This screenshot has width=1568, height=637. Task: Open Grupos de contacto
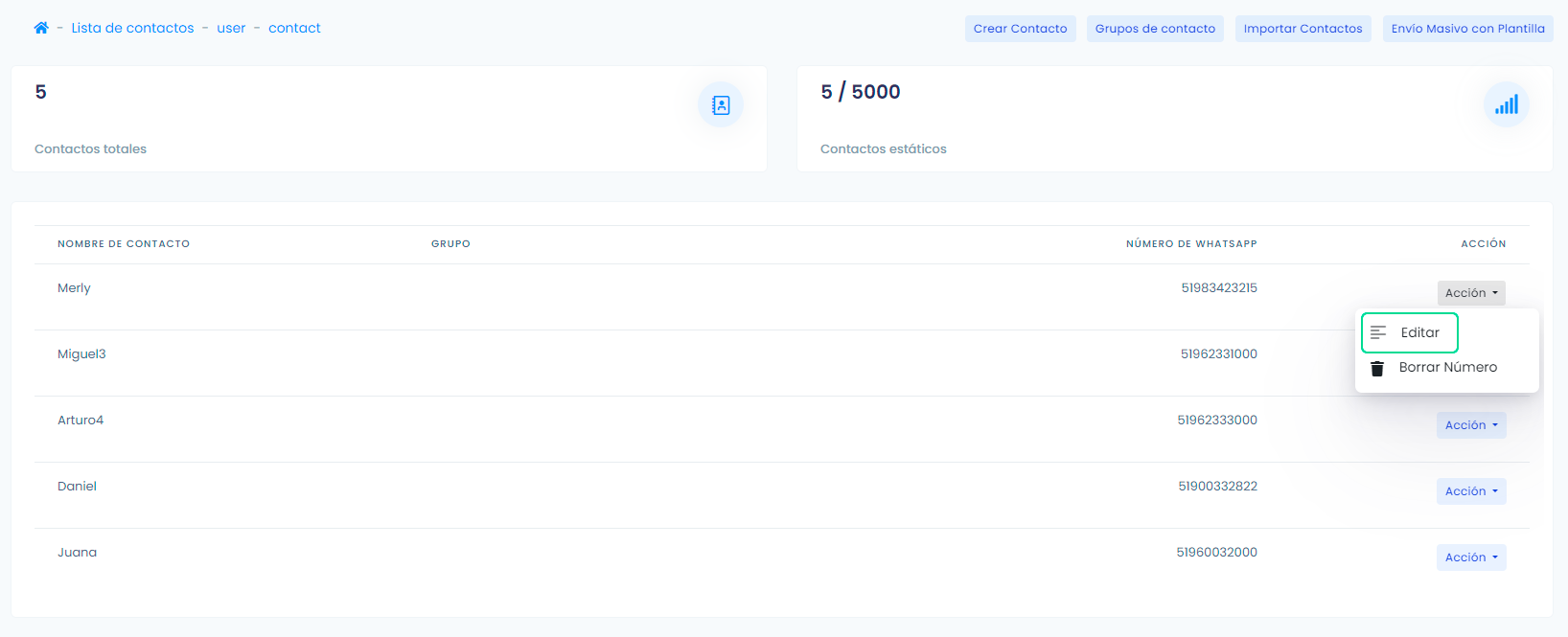point(1155,29)
